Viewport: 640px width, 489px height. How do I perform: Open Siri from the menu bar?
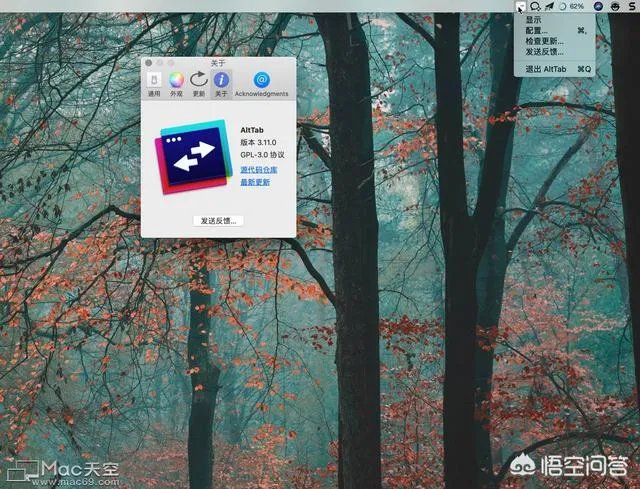[598, 6]
